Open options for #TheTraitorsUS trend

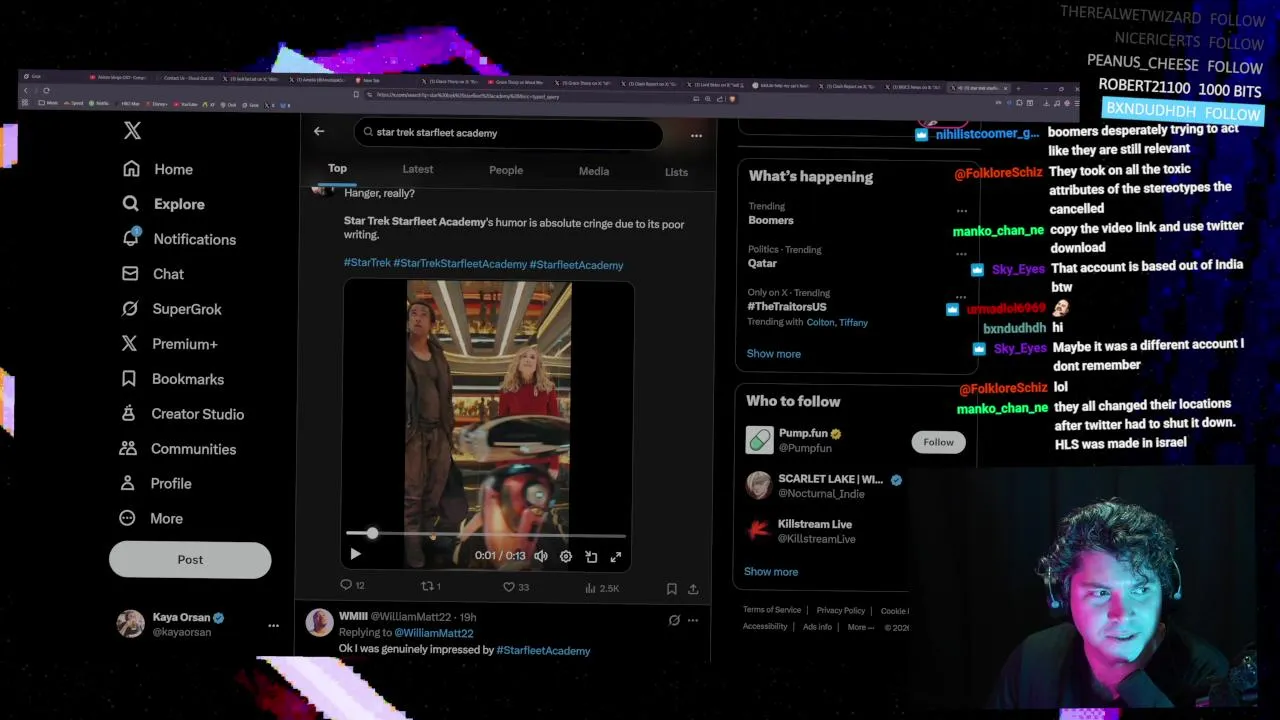pyautogui.click(x=960, y=297)
